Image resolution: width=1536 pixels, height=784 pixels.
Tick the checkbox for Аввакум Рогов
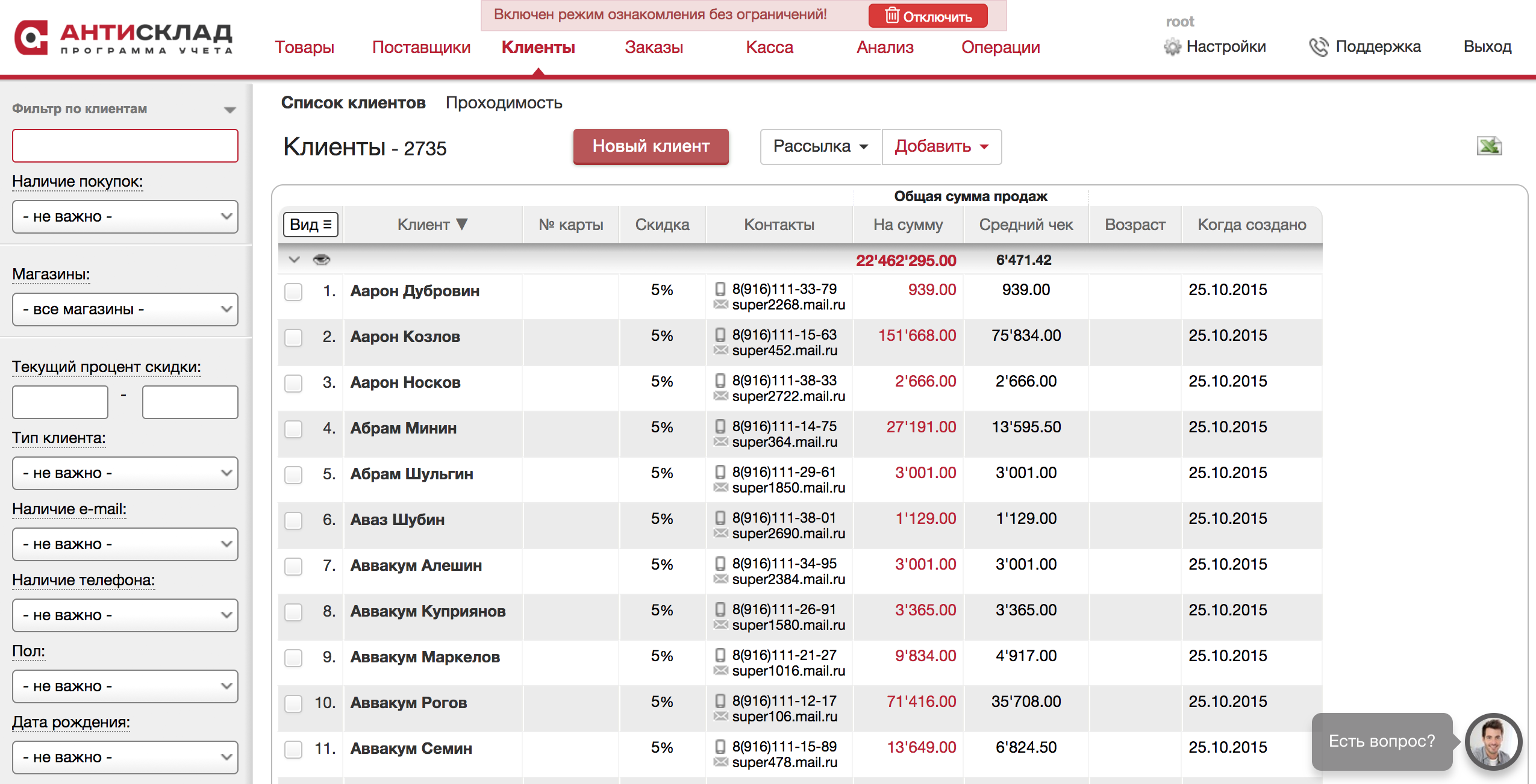point(293,703)
